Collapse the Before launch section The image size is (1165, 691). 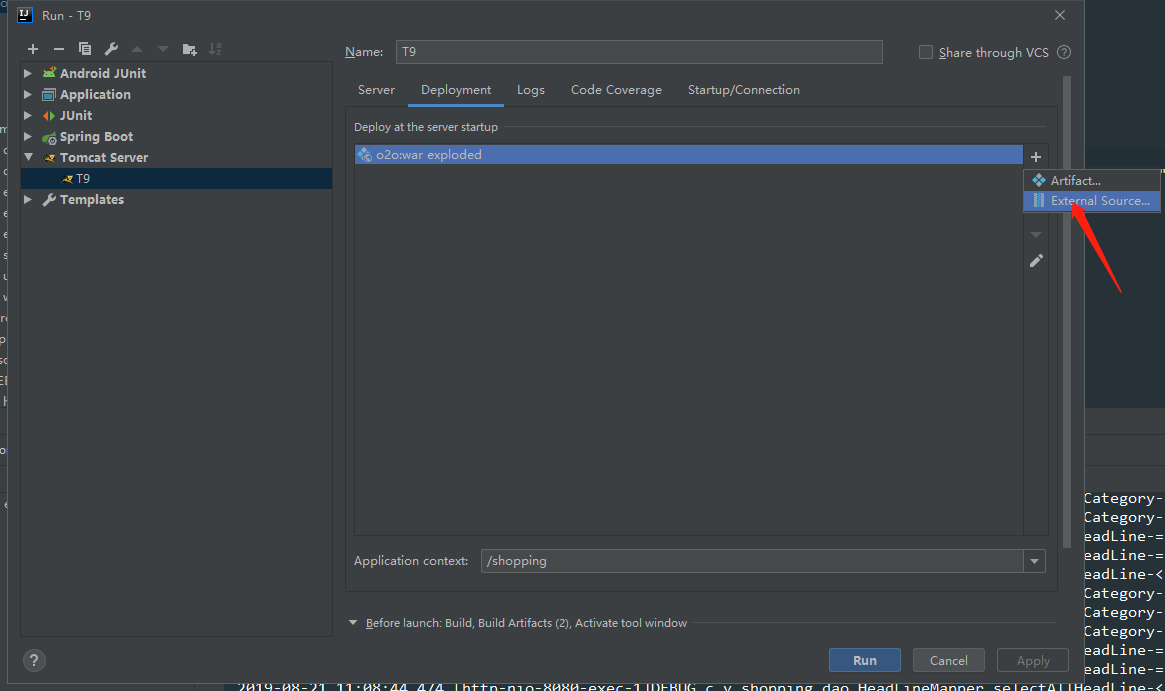pos(353,623)
